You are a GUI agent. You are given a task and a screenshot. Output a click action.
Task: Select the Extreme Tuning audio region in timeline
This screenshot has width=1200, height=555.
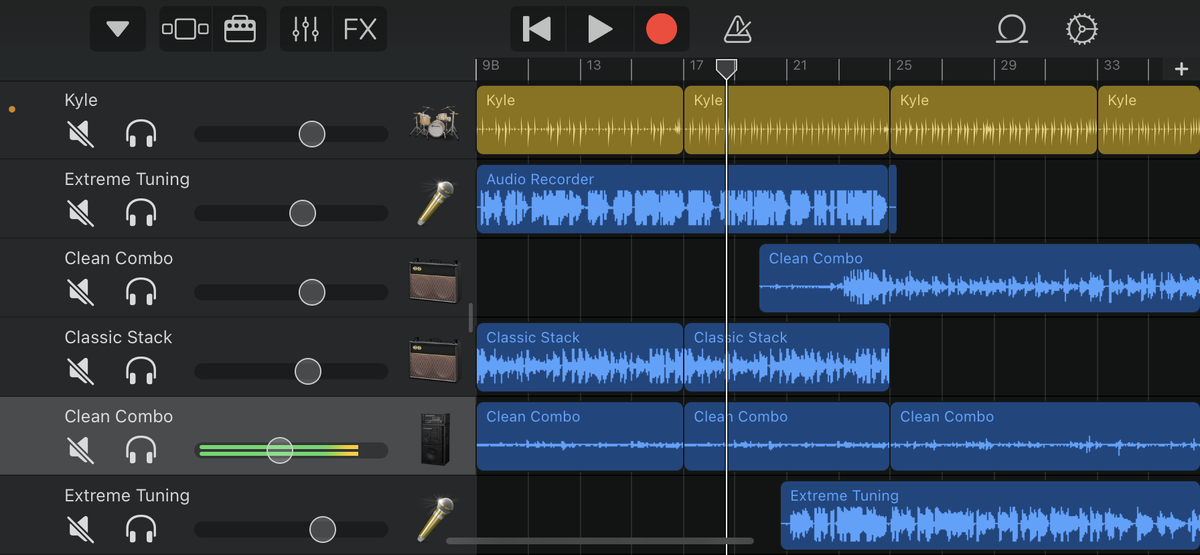click(x=990, y=515)
